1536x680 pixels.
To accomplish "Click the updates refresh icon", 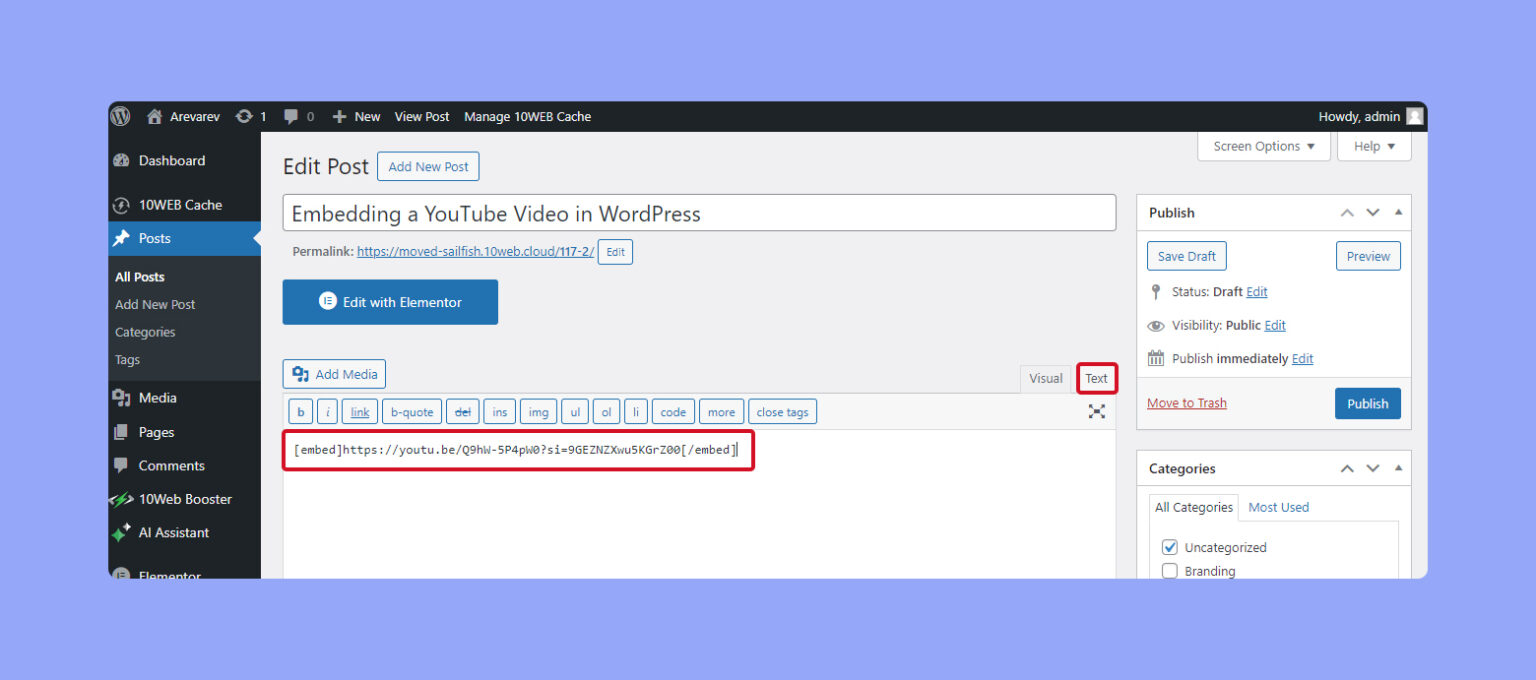I will click(244, 116).
